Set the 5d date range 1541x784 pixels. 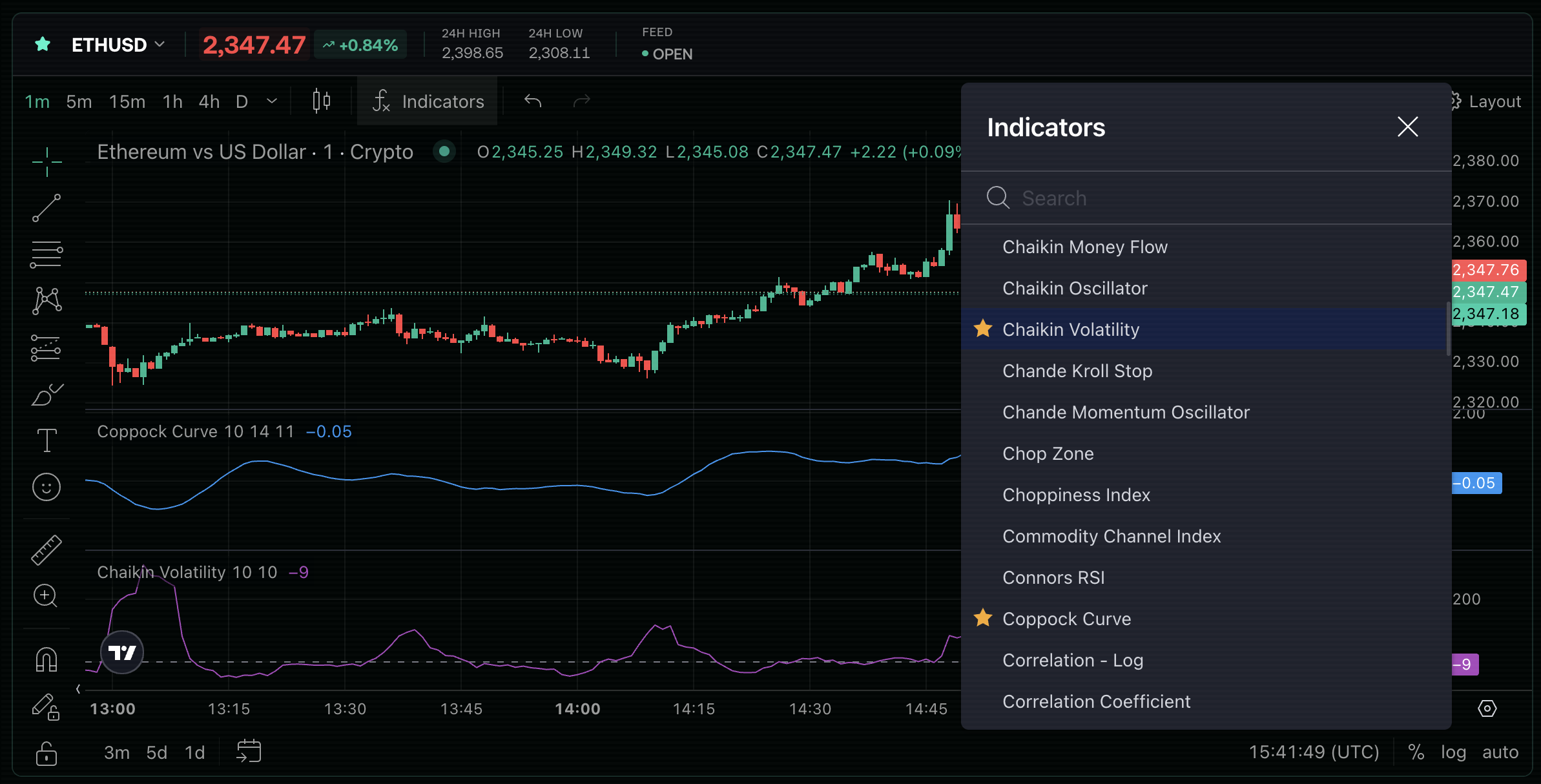click(156, 752)
